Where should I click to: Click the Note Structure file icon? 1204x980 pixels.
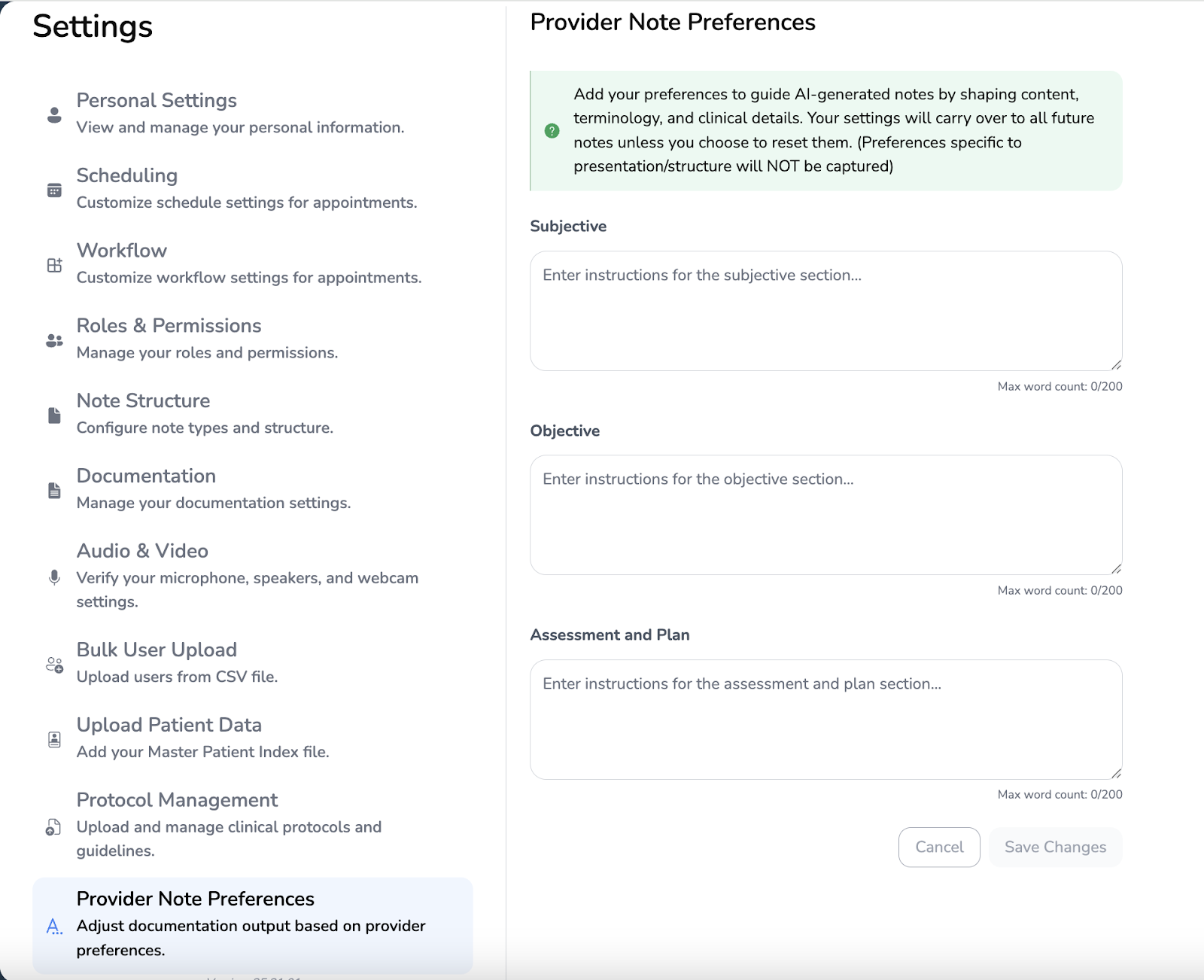coord(54,415)
